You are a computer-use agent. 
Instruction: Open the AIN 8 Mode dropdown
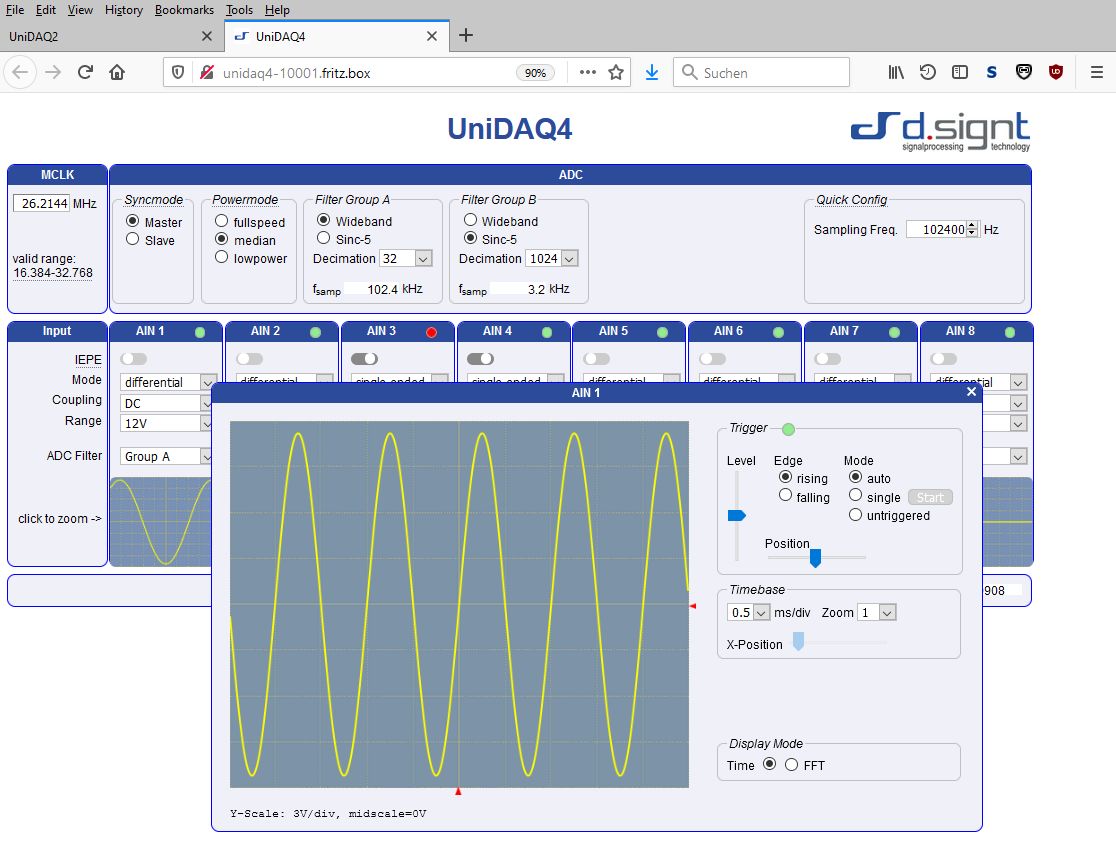click(979, 382)
